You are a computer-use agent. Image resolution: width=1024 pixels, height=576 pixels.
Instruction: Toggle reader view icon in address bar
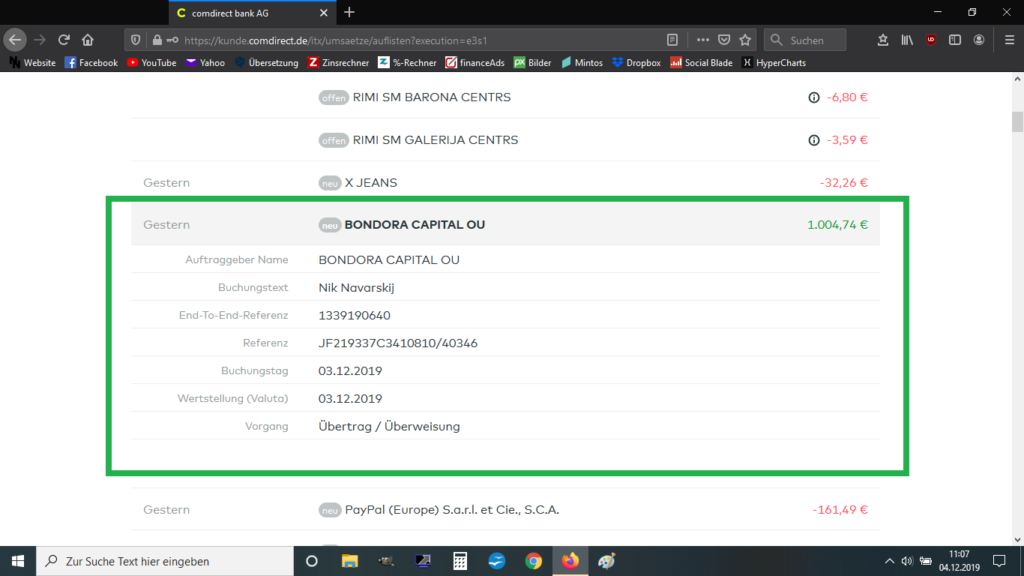coord(672,40)
